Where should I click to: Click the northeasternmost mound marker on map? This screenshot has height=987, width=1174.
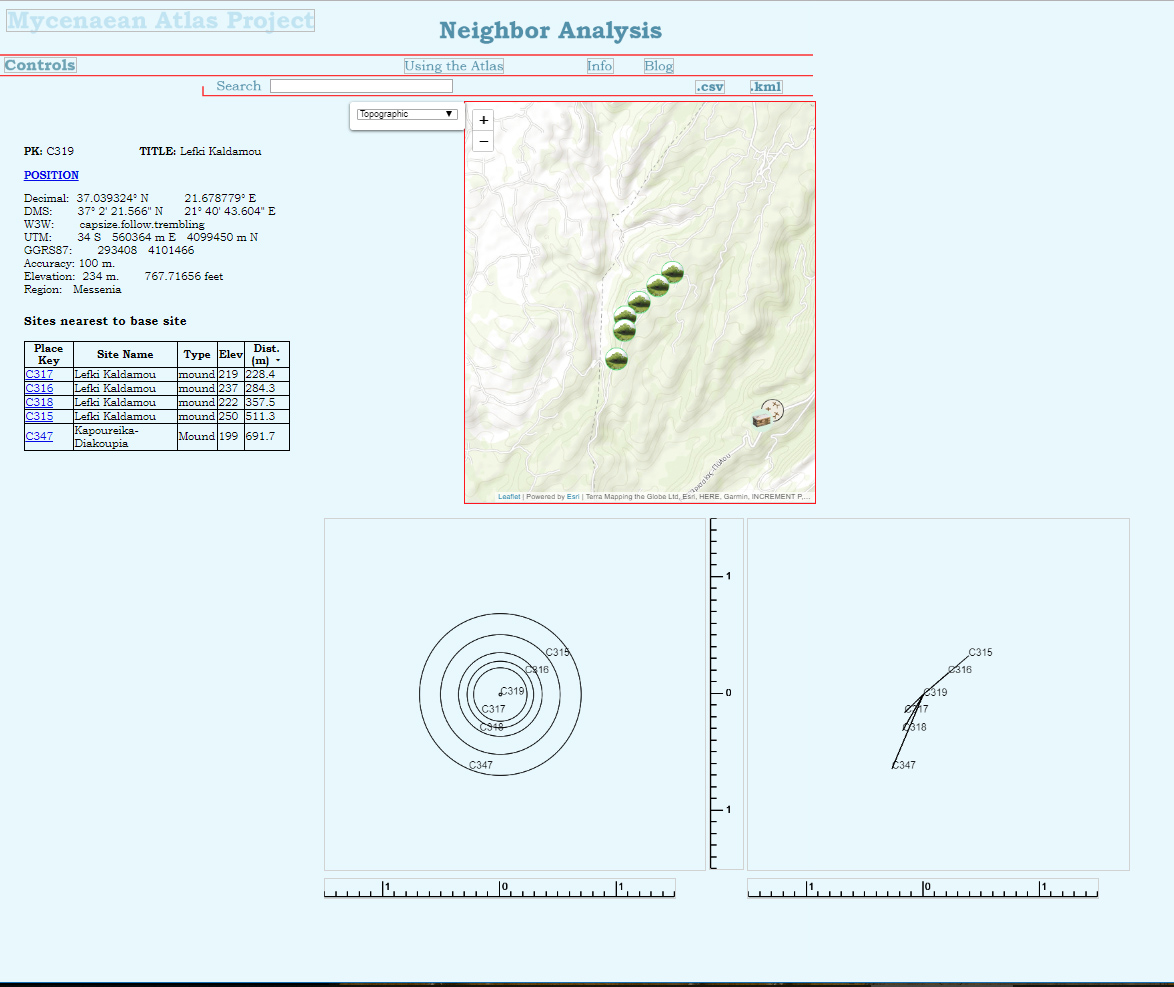(673, 271)
